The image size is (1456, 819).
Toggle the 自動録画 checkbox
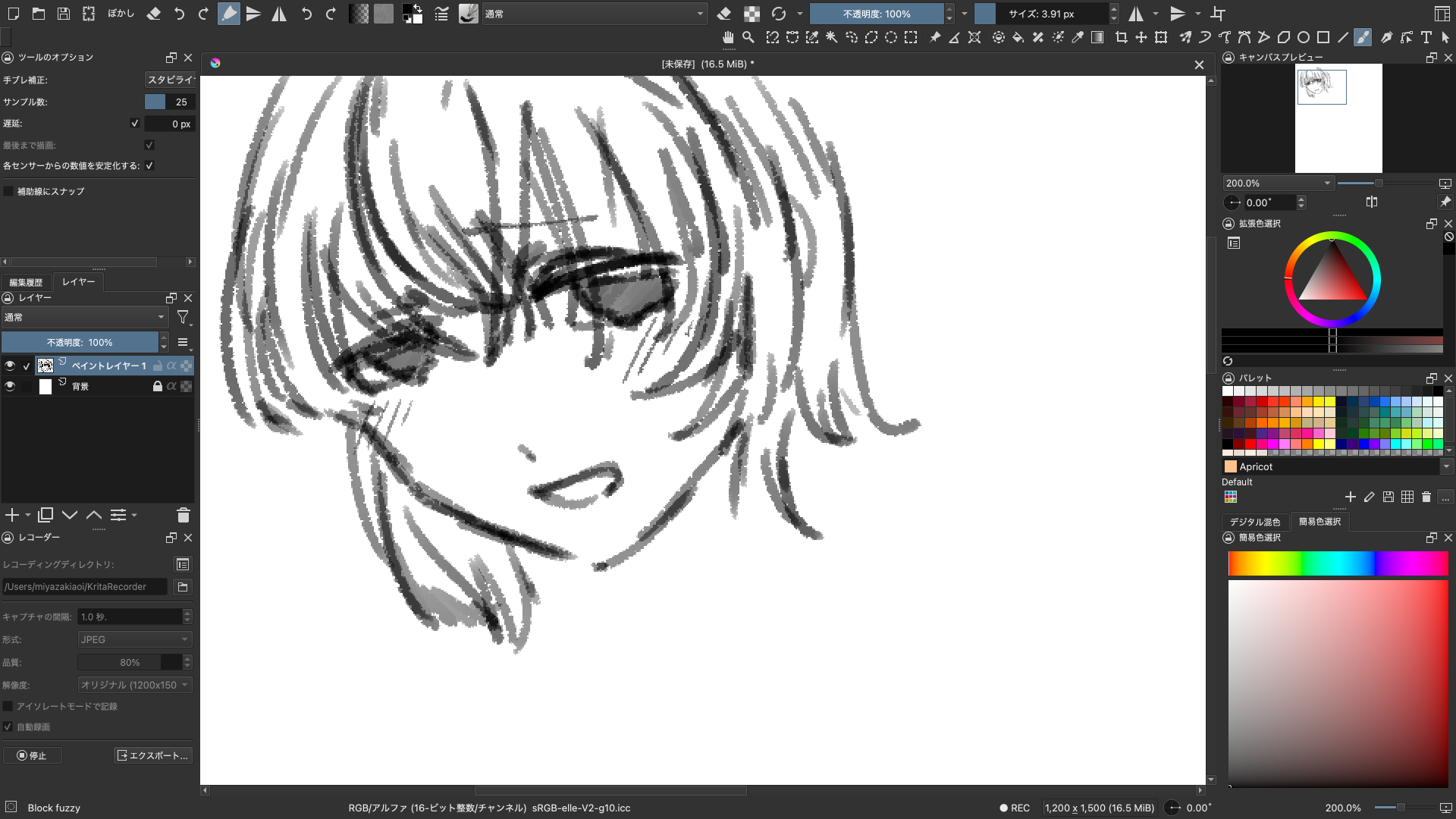pos(8,726)
